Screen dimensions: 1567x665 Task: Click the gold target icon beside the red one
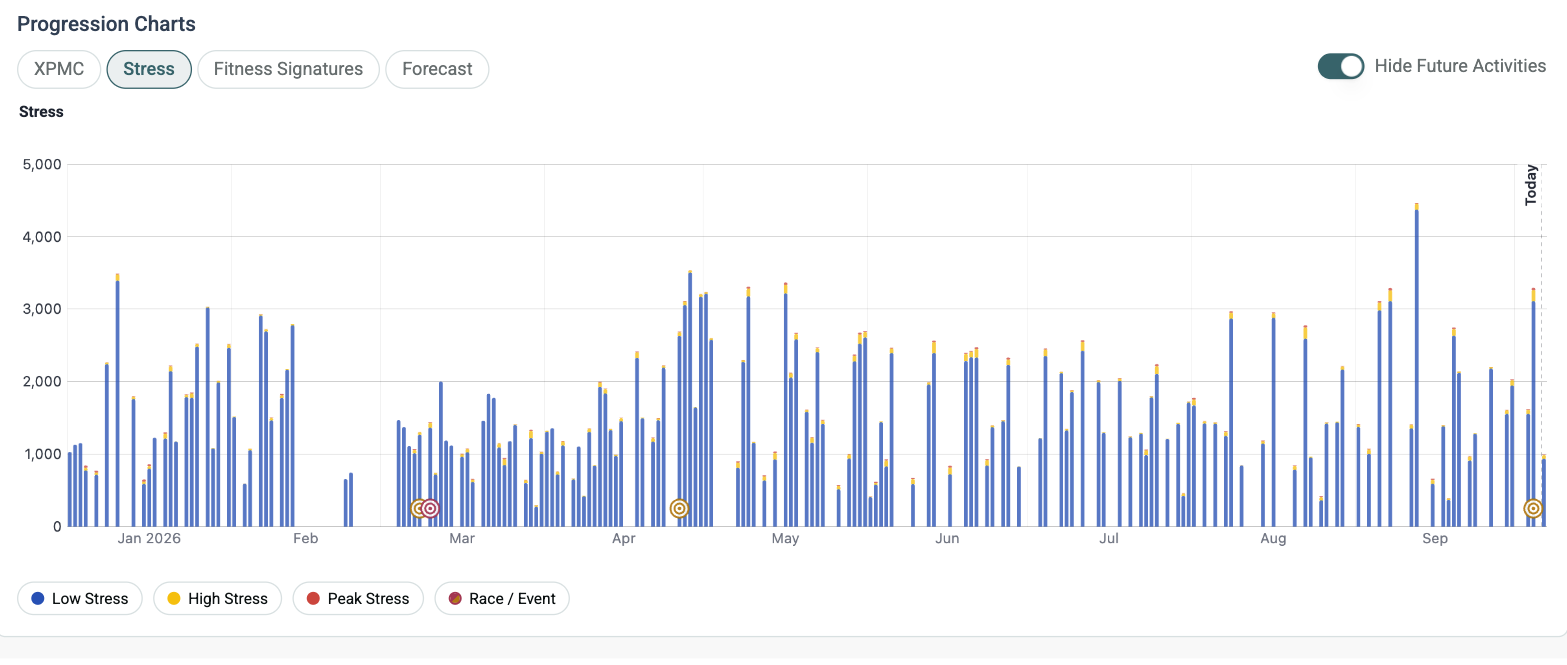[418, 508]
